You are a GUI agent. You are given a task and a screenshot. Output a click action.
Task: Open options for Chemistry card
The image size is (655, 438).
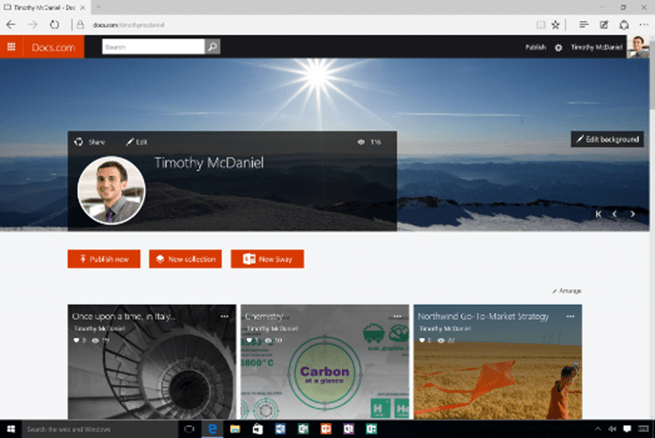click(x=397, y=316)
